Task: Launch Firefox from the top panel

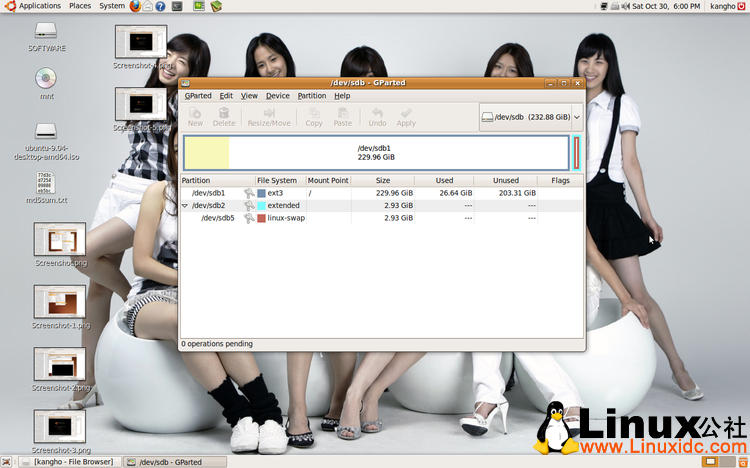Action: (135, 6)
